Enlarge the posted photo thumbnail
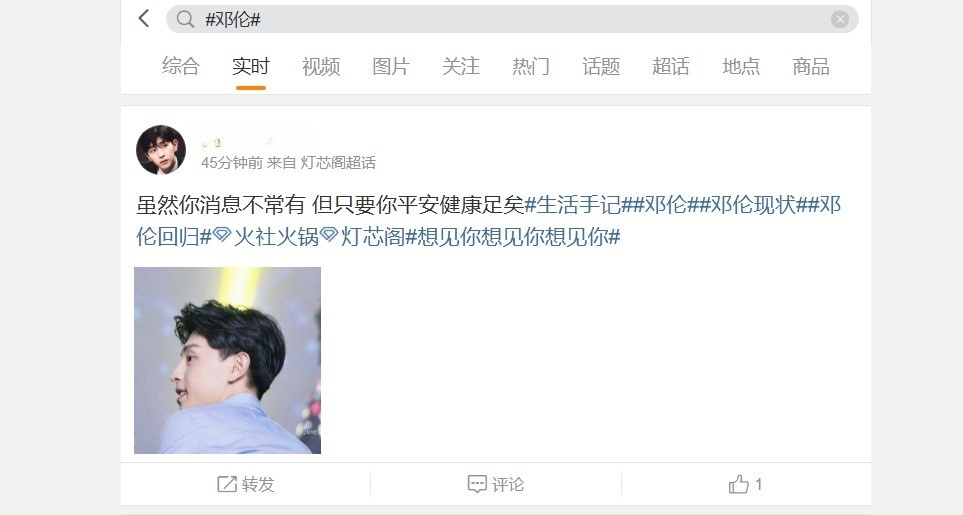Screen dimensions: 963x515 point(227,360)
